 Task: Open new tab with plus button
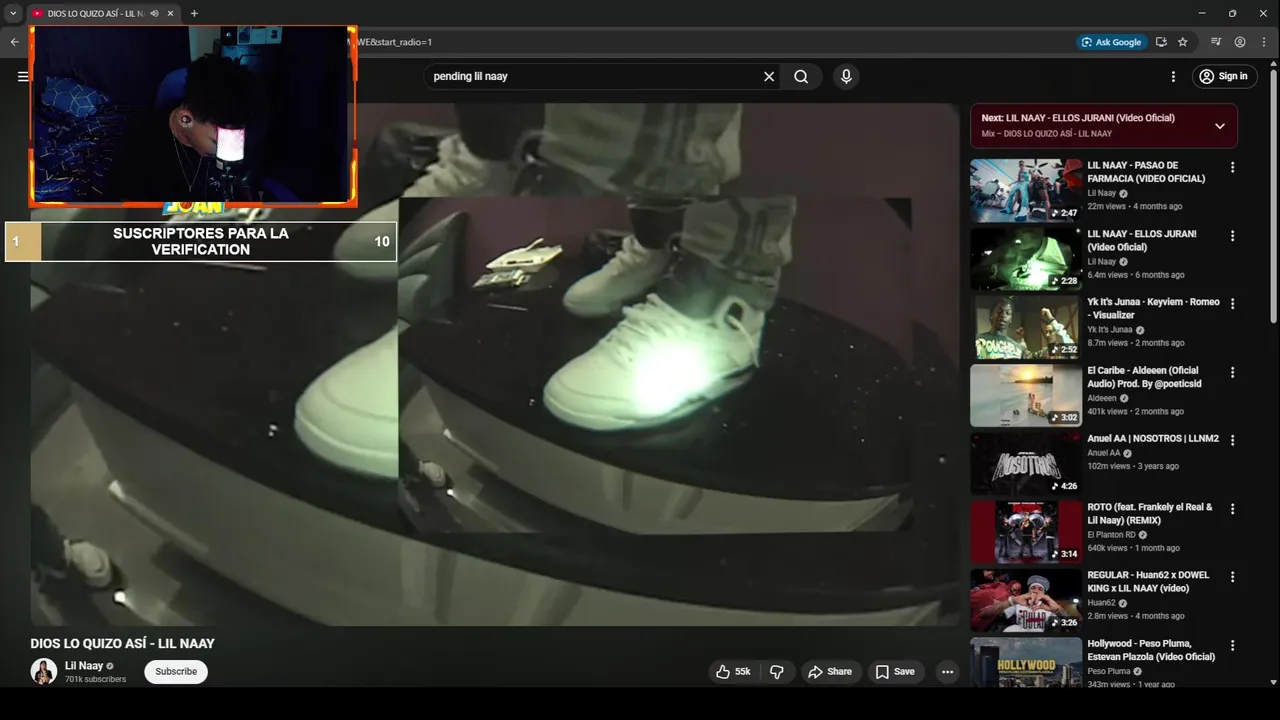tap(194, 13)
